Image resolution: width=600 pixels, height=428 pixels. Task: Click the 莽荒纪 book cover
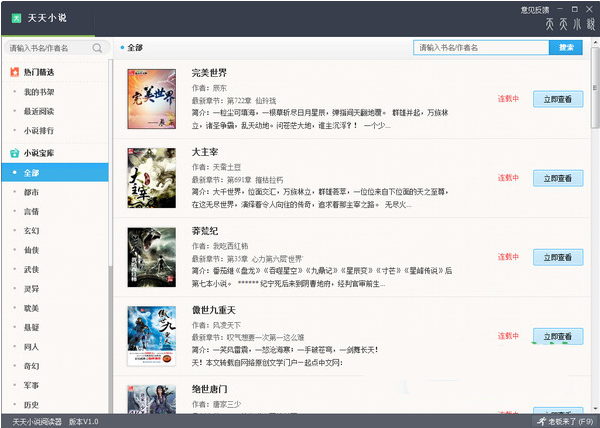(x=152, y=257)
